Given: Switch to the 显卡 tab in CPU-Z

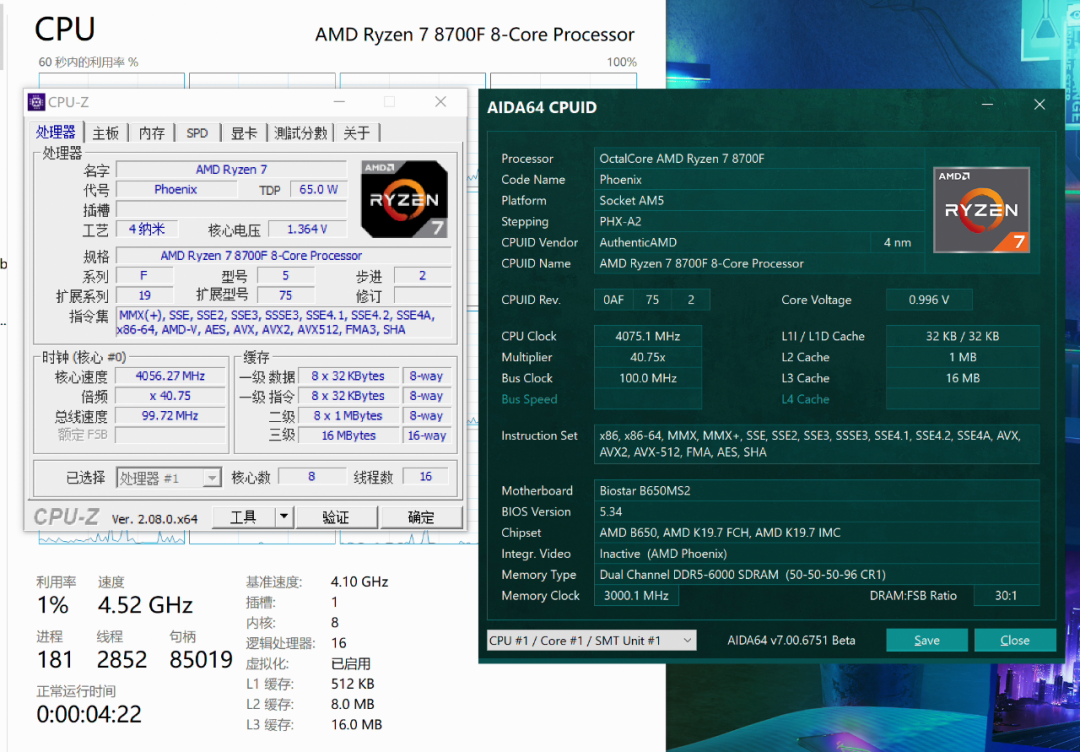Looking at the screenshot, I should [244, 133].
